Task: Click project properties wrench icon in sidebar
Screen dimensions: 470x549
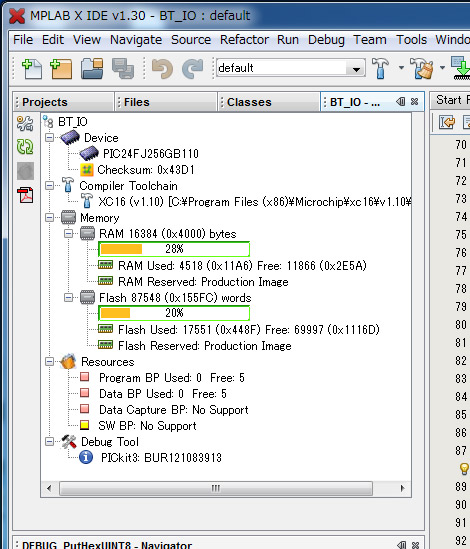Action: coord(25,123)
